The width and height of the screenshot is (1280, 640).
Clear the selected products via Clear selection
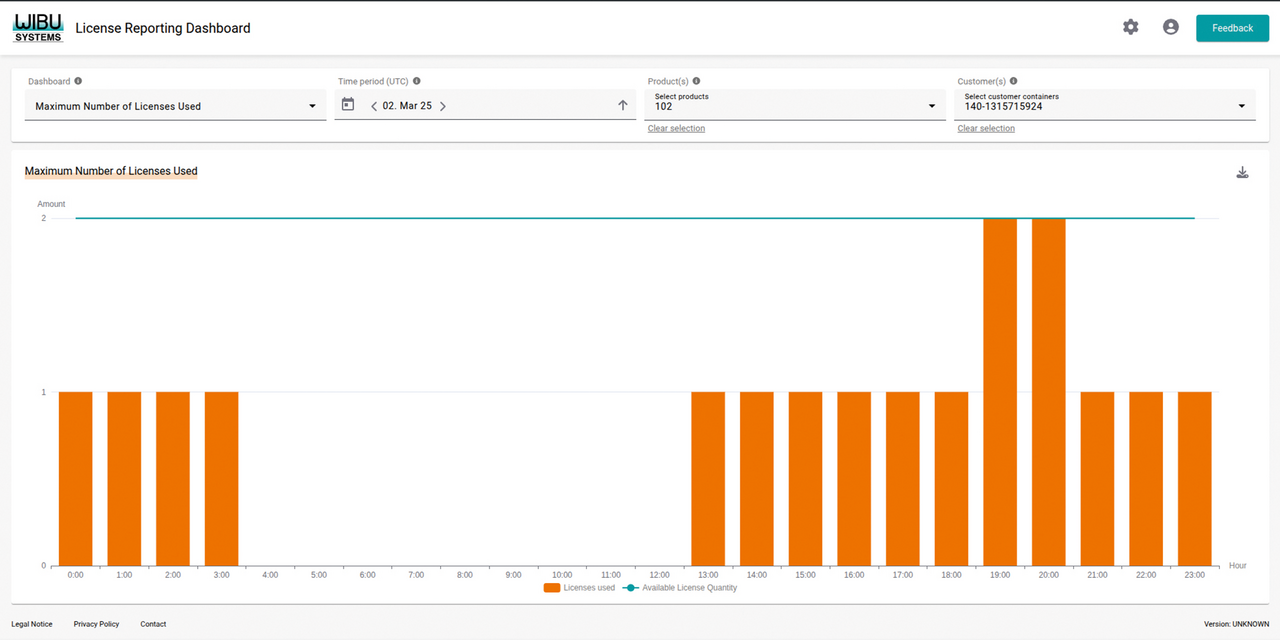(676, 128)
